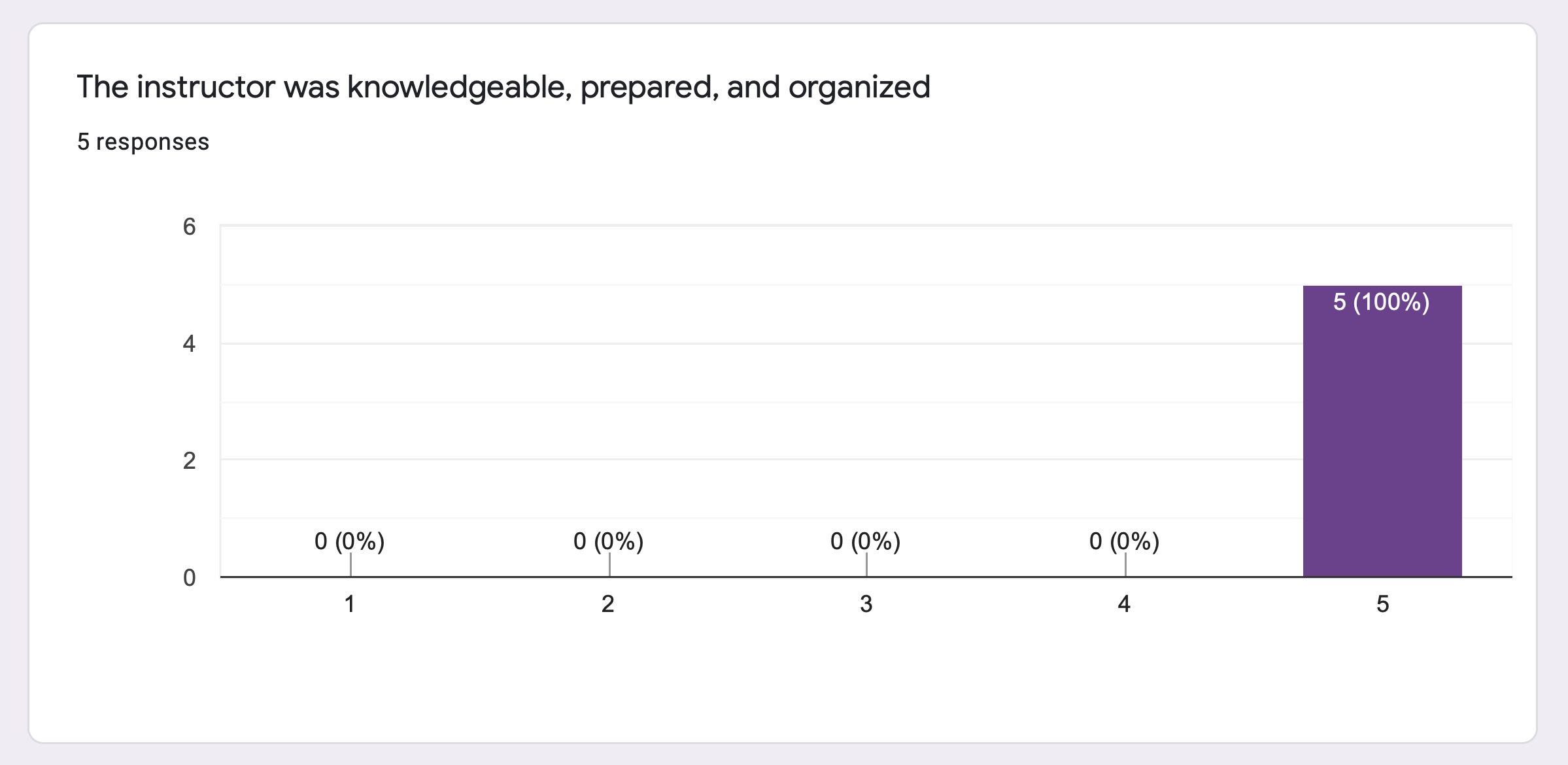
Task: Click the "5 (100%)" data label
Action: coord(1382,302)
